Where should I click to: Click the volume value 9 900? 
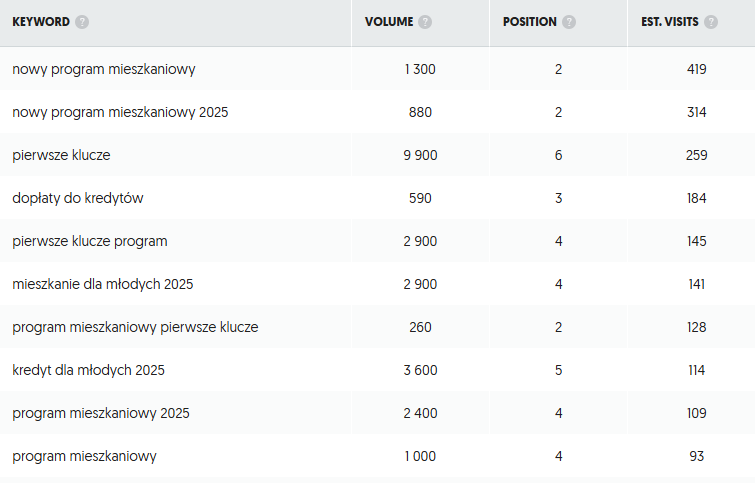coord(420,155)
